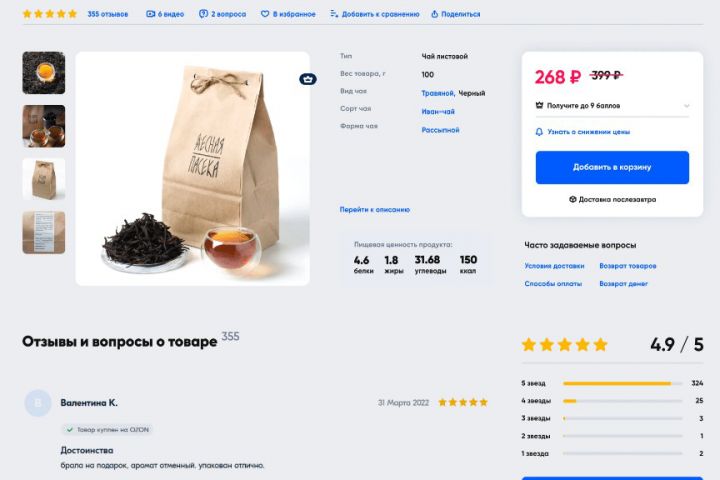Add product with Добавить в корзину button
Image resolution: width=720 pixels, height=480 pixels.
(x=612, y=167)
